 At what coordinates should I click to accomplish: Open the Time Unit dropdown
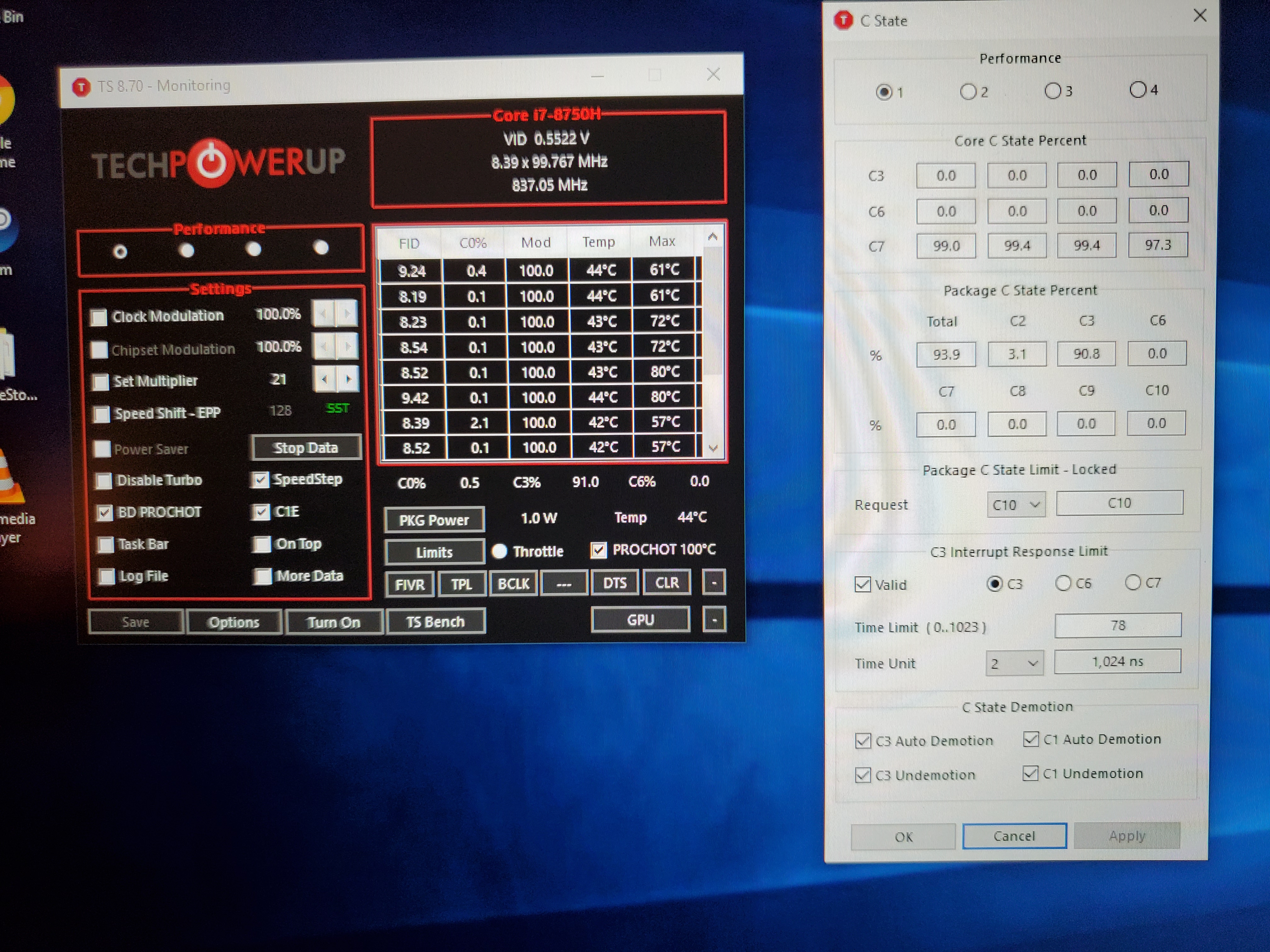pyautogui.click(x=1015, y=663)
